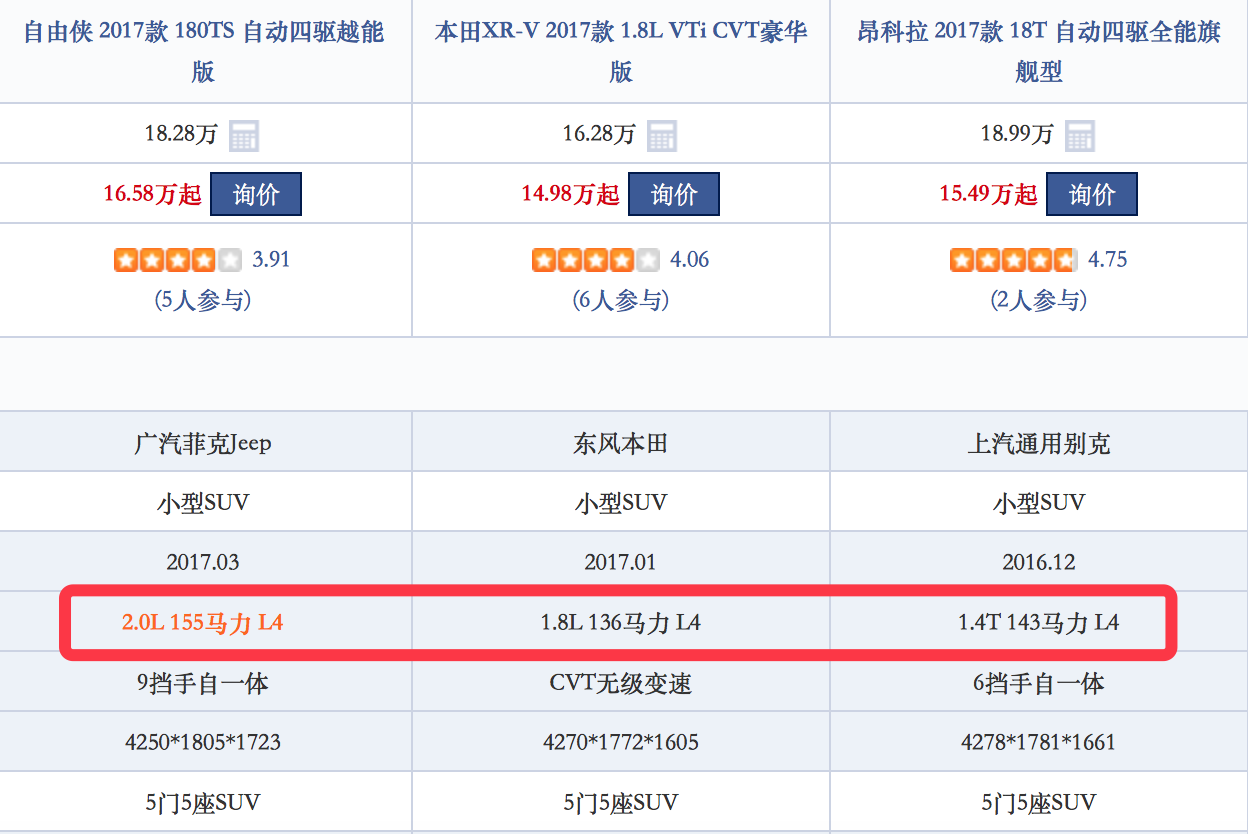
Task: Click star rating icons for 3.91 score
Action: [x=178, y=260]
